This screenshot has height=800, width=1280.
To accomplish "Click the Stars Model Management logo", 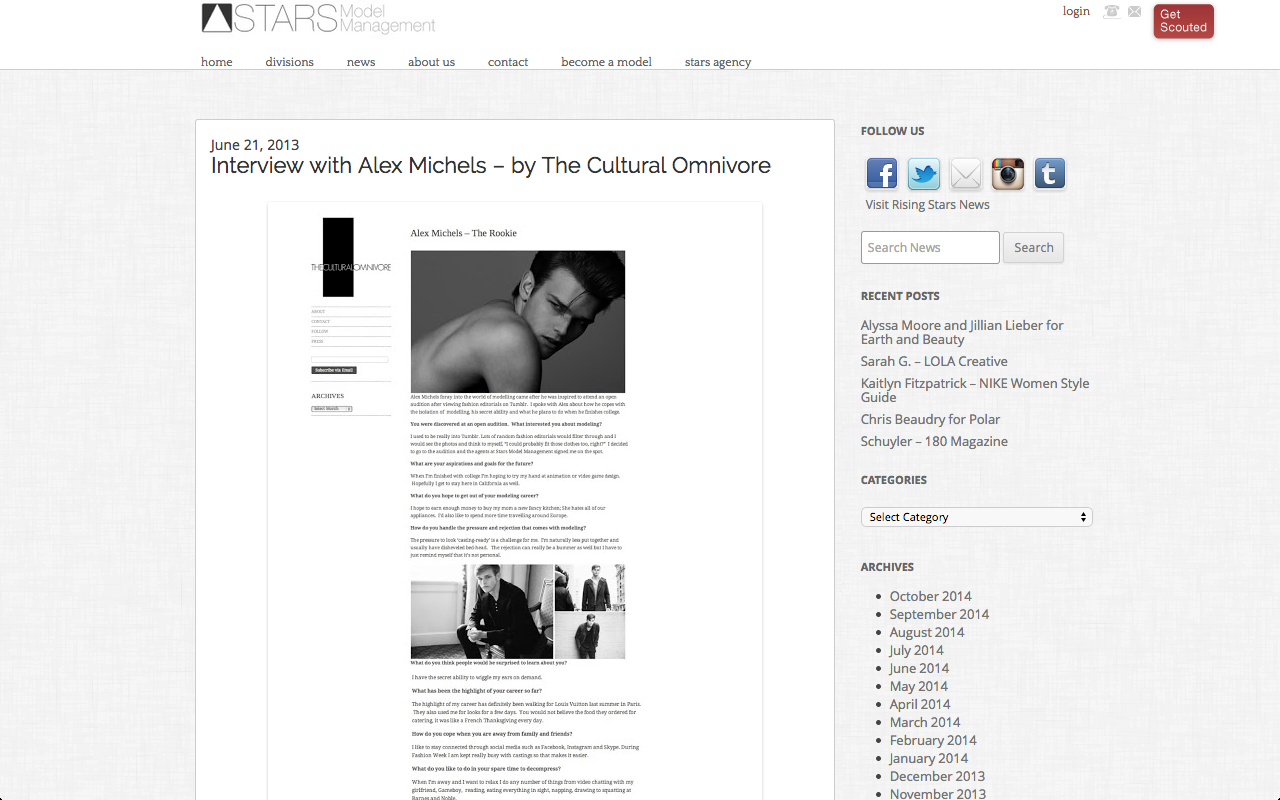I will [x=318, y=18].
